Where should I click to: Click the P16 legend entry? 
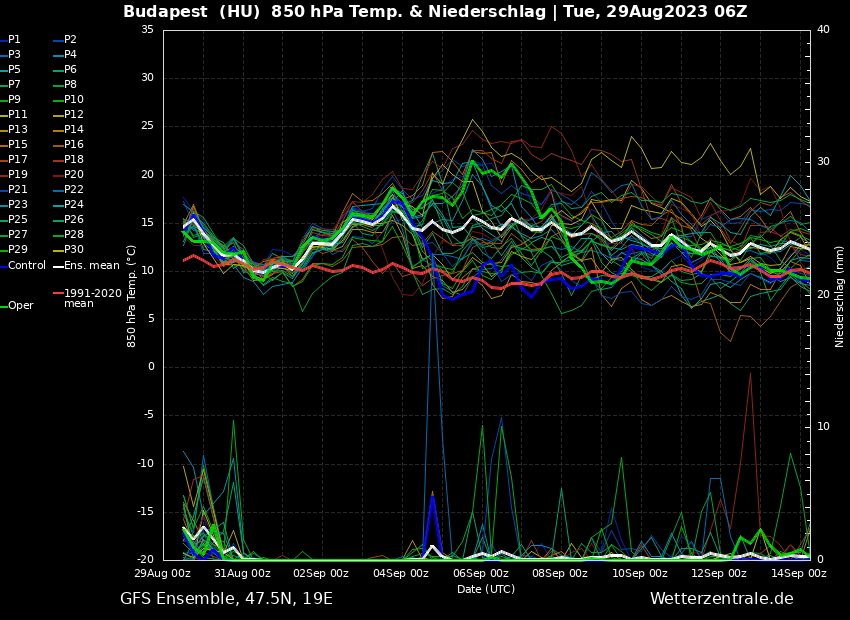[x=74, y=145]
